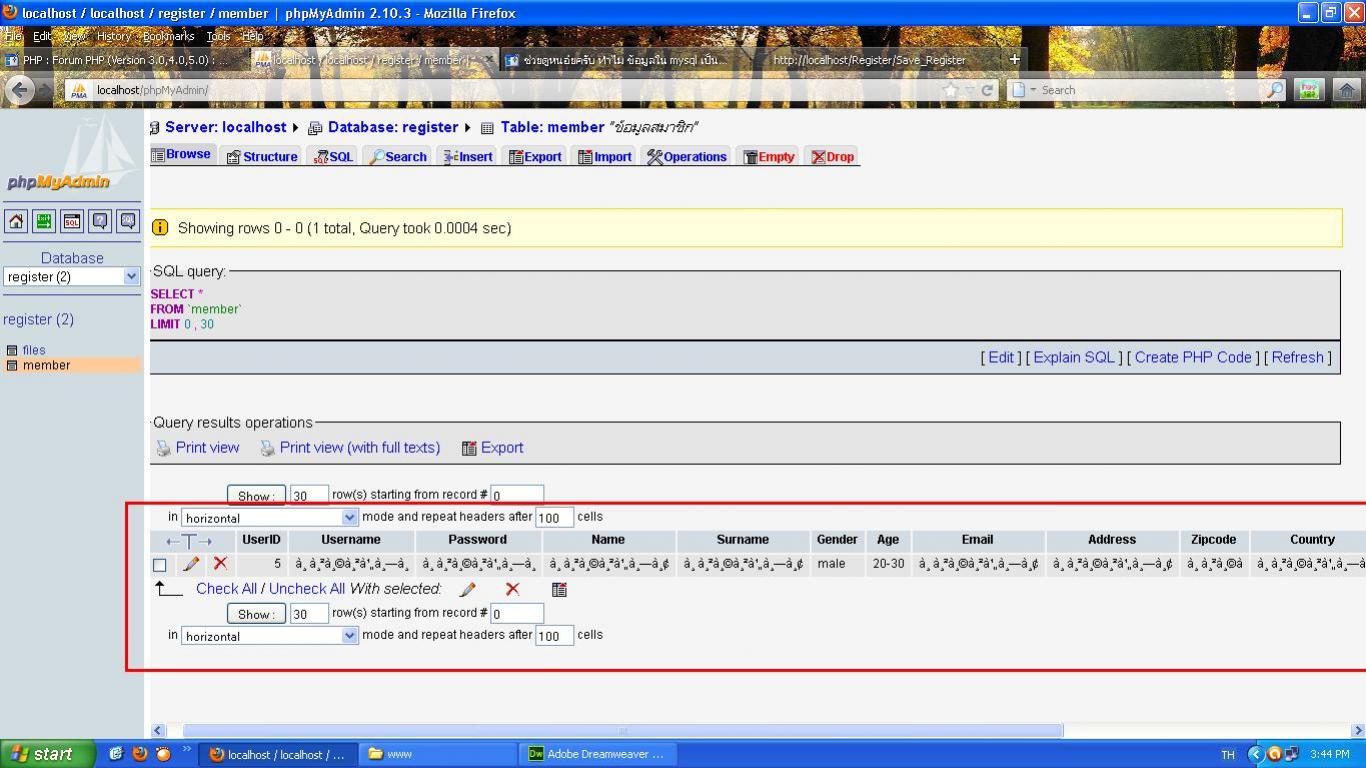Click the With selected export icon
Image resolution: width=1366 pixels, height=768 pixels.
[x=559, y=589]
